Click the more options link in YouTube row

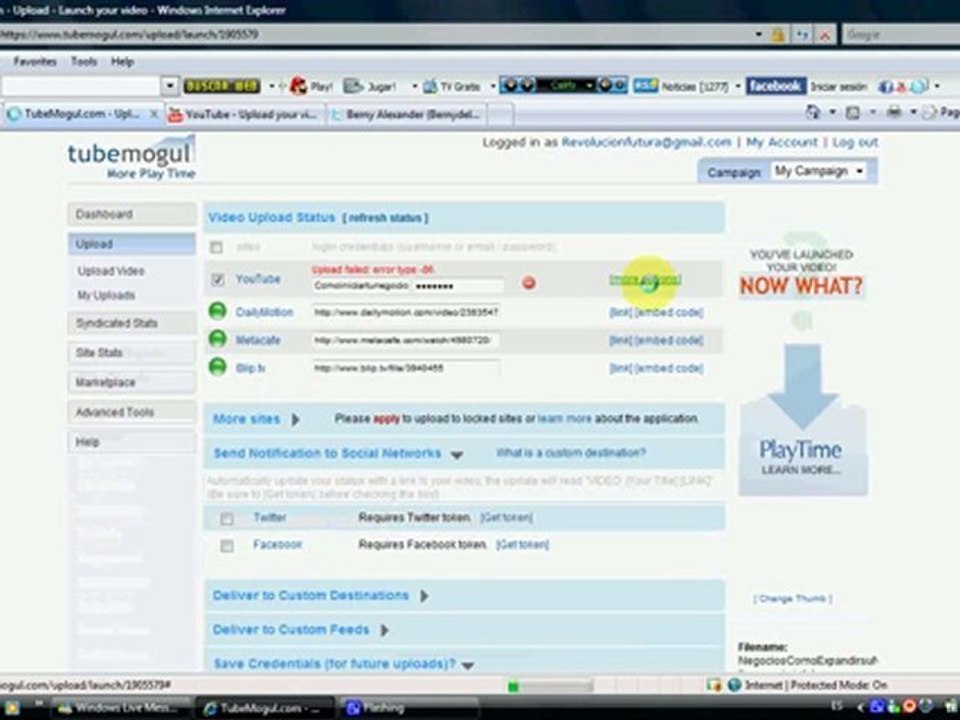pos(645,280)
